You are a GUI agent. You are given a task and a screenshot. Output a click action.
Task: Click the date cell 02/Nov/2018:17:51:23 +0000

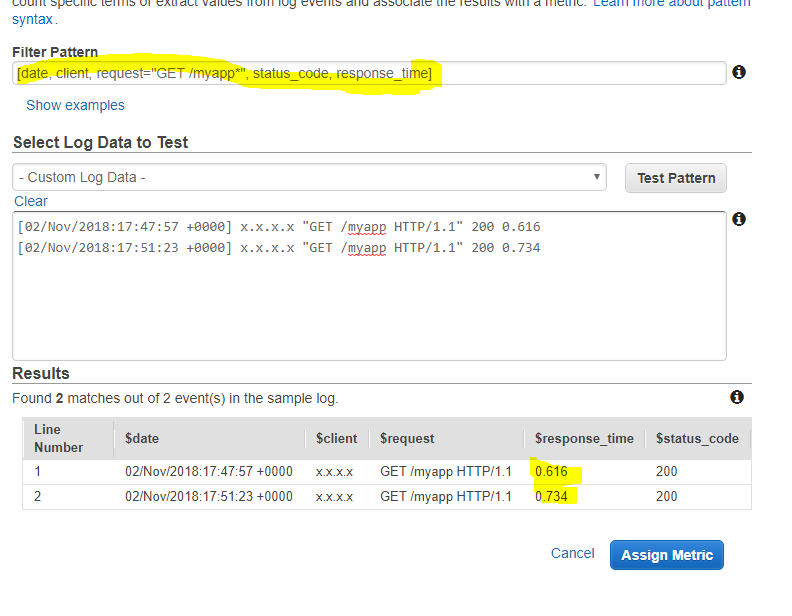point(209,496)
